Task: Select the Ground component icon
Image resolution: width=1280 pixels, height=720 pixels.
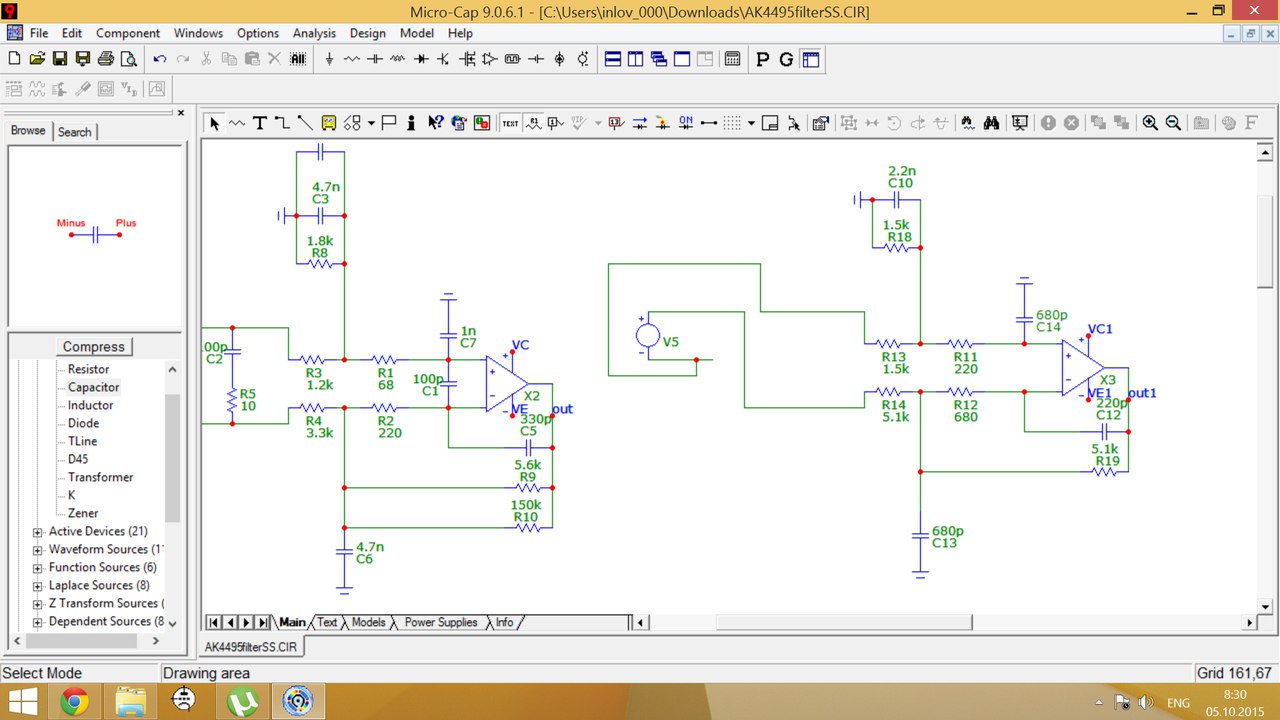Action: click(329, 59)
